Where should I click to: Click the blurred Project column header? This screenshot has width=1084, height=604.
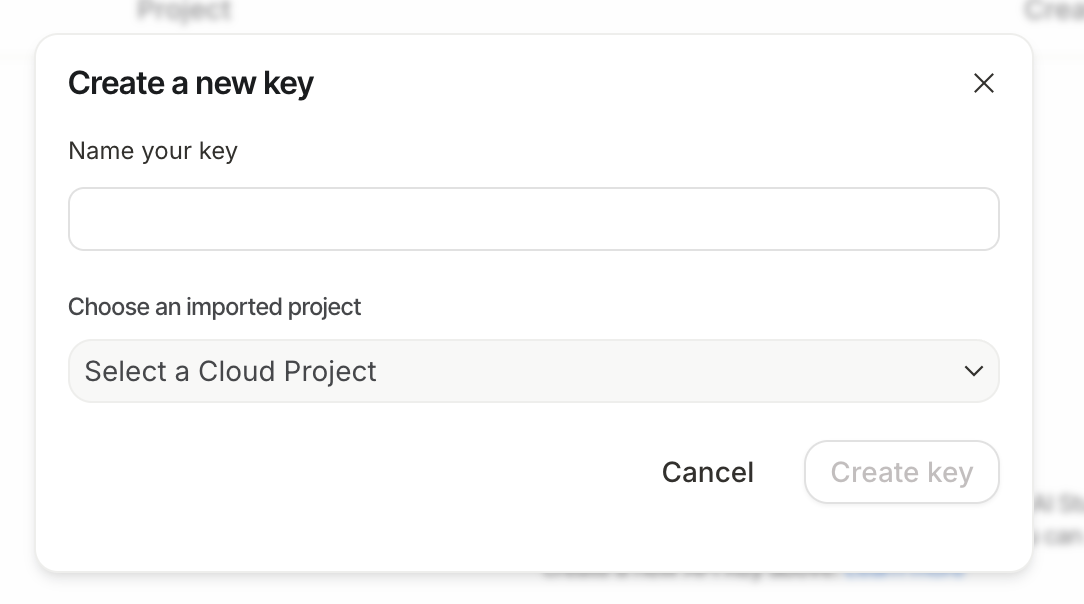click(x=184, y=12)
